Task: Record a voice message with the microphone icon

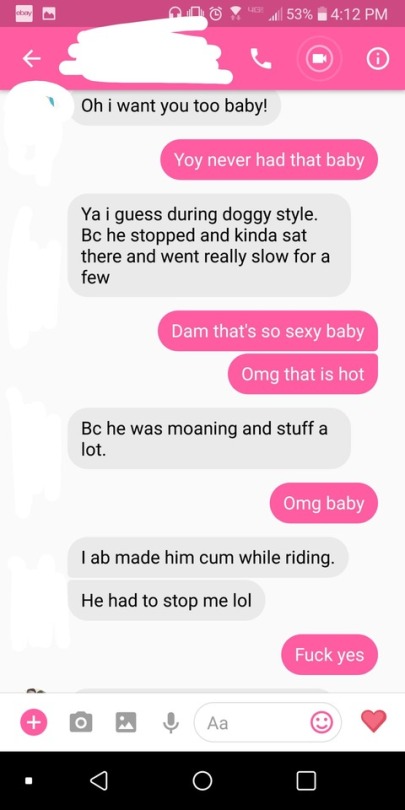Action: pos(171,723)
